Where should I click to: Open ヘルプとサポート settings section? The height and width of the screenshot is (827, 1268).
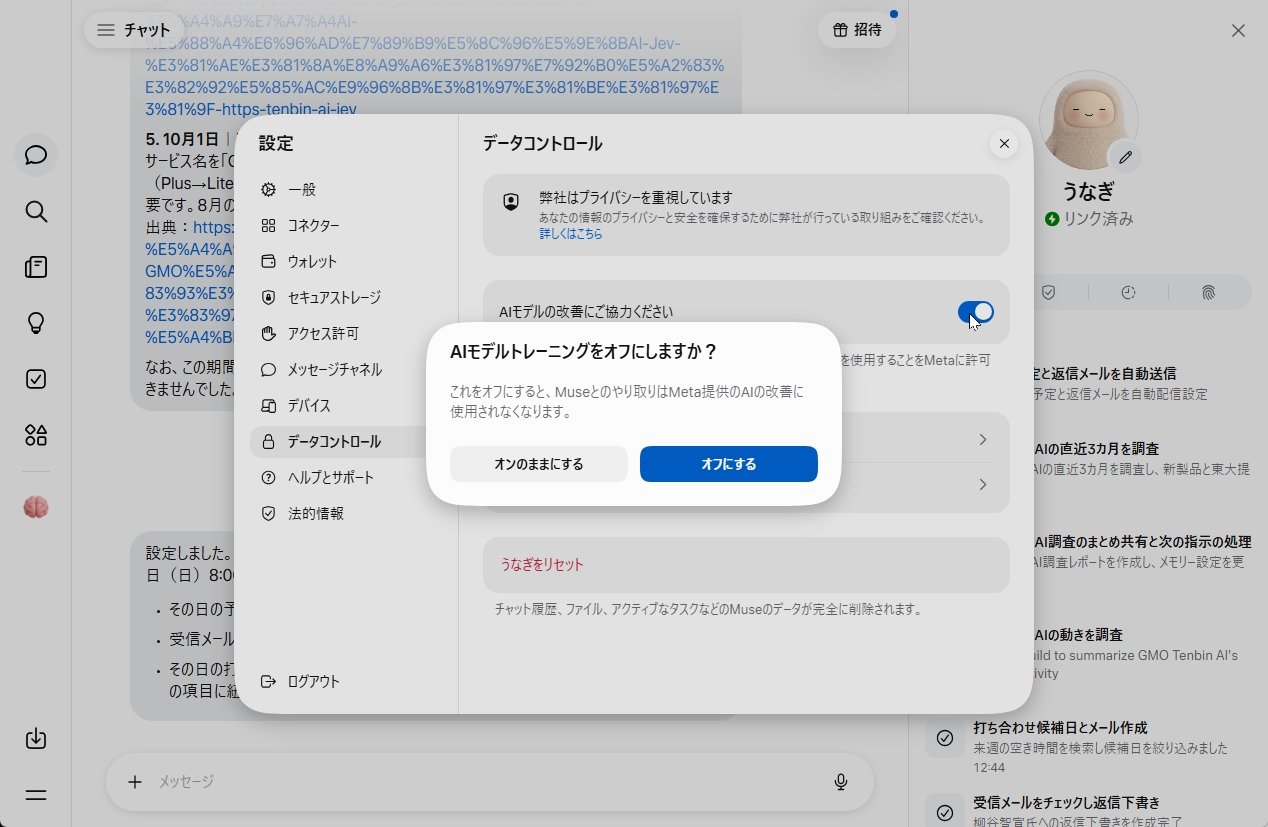(346, 478)
